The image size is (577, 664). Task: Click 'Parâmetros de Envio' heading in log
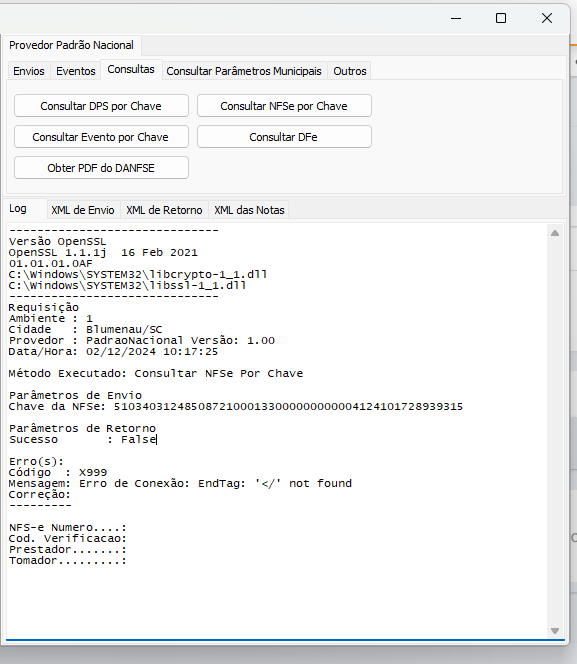[75, 396]
